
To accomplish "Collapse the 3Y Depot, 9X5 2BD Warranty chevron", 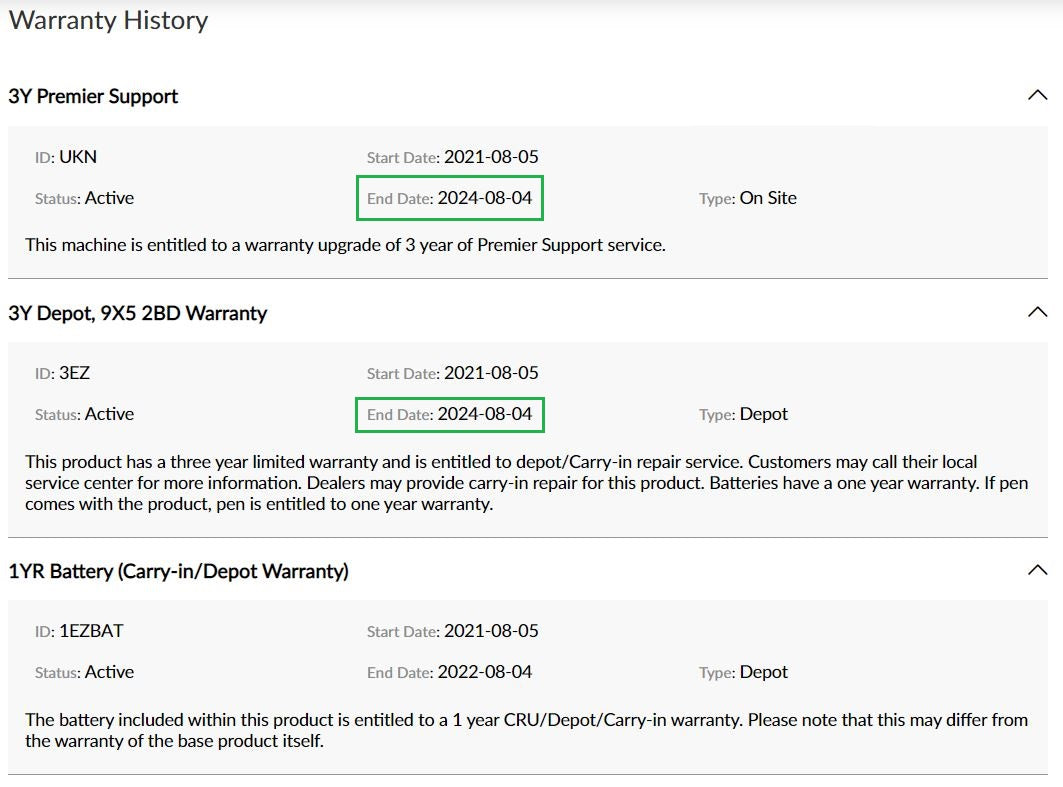I will [x=1037, y=312].
